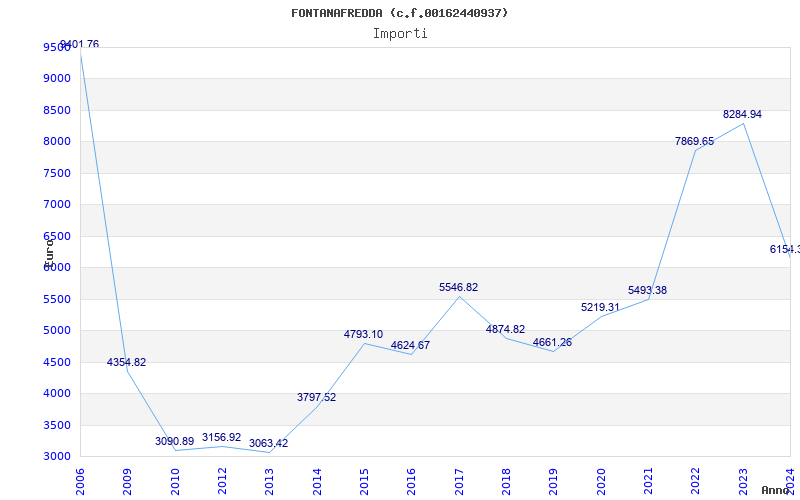Select data label 4354.82
This screenshot has height=500, width=800.
(x=127, y=362)
